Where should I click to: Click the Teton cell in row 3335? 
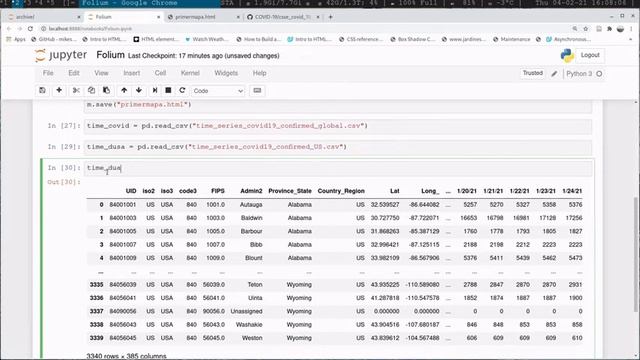[x=255, y=284]
